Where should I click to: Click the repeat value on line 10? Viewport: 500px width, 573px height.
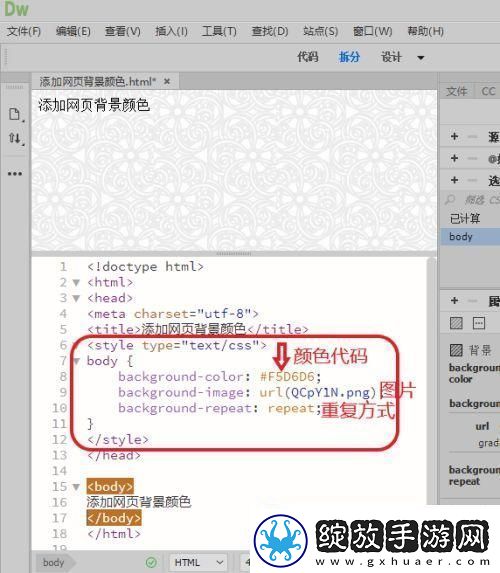291,408
